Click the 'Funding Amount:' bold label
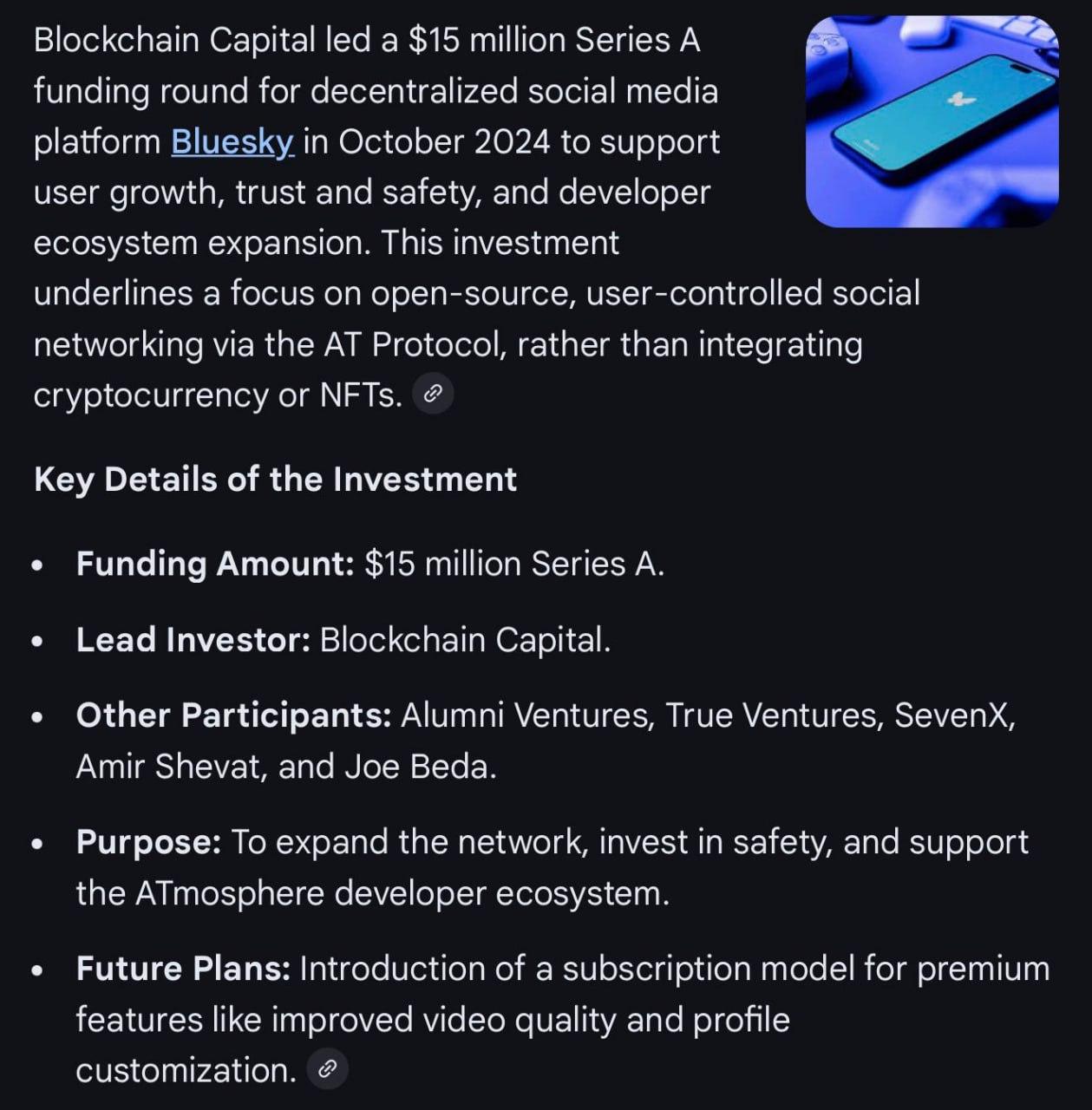Image resolution: width=1092 pixels, height=1110 pixels. pyautogui.click(x=214, y=564)
